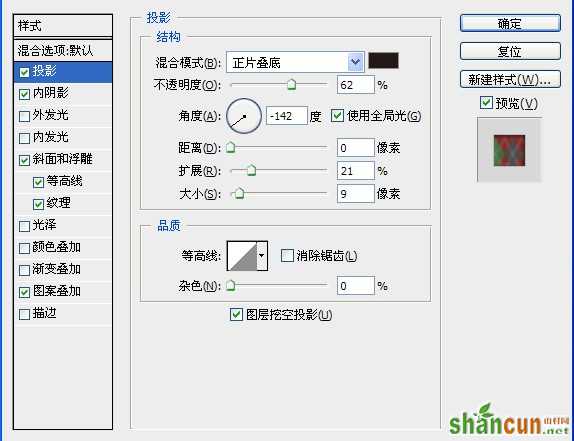Click the 确定 button
Image resolution: width=574 pixels, height=441 pixels.
click(510, 23)
